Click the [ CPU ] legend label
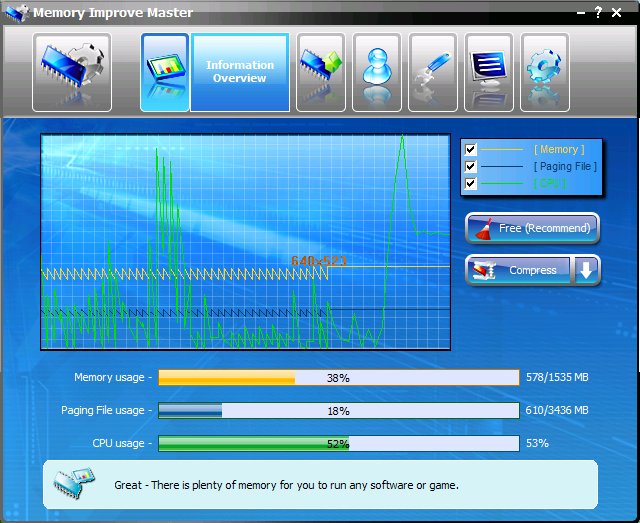640x523 pixels. 550,183
